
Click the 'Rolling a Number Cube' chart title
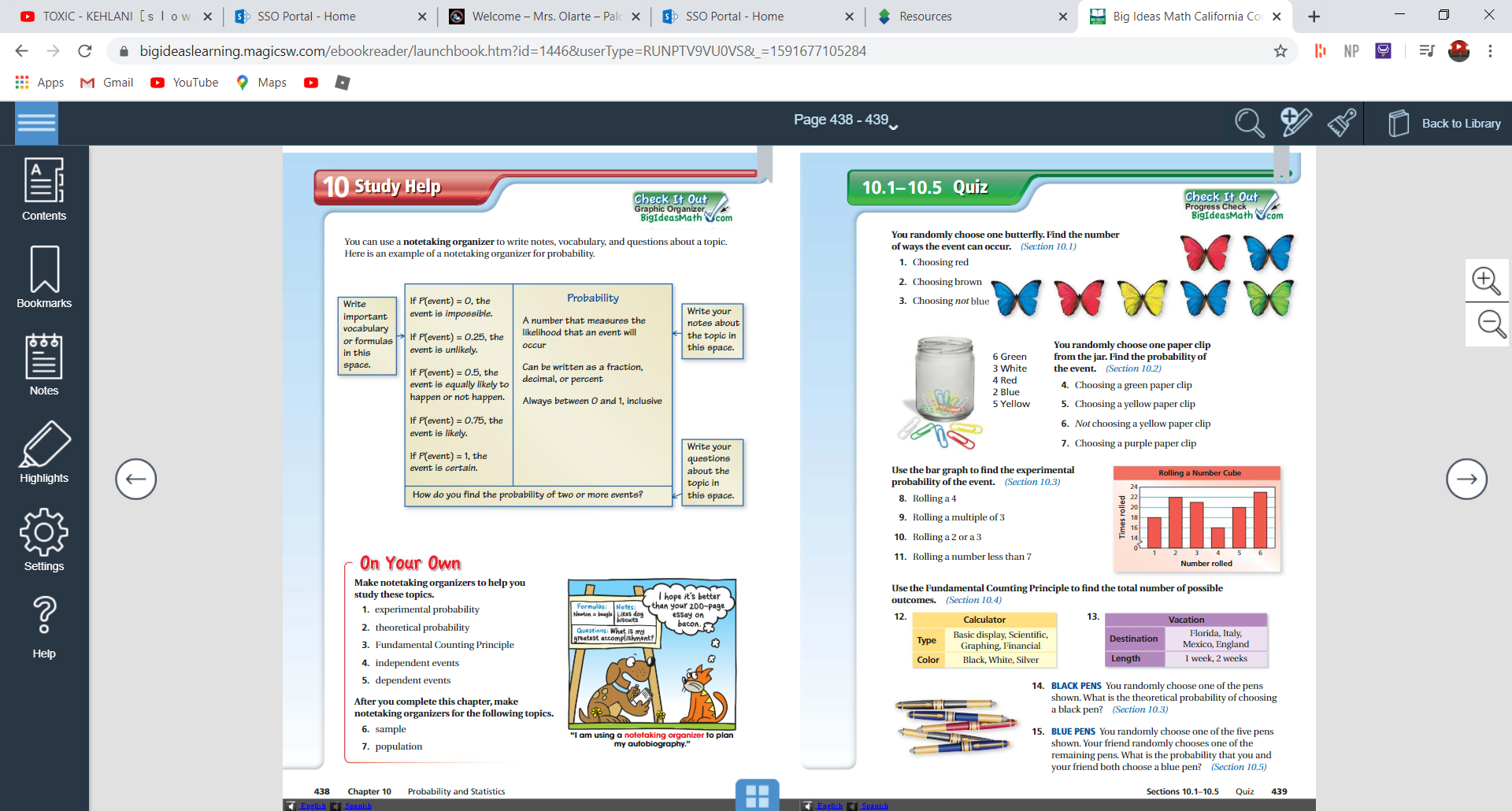coord(1199,473)
